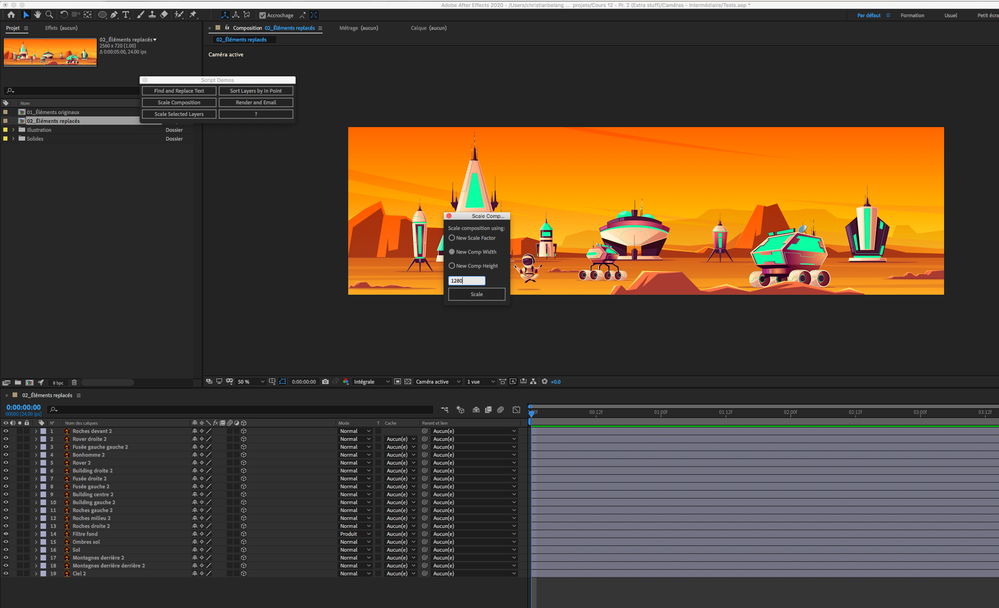Click the width value input field
The image size is (999, 608).
pyautogui.click(x=467, y=281)
